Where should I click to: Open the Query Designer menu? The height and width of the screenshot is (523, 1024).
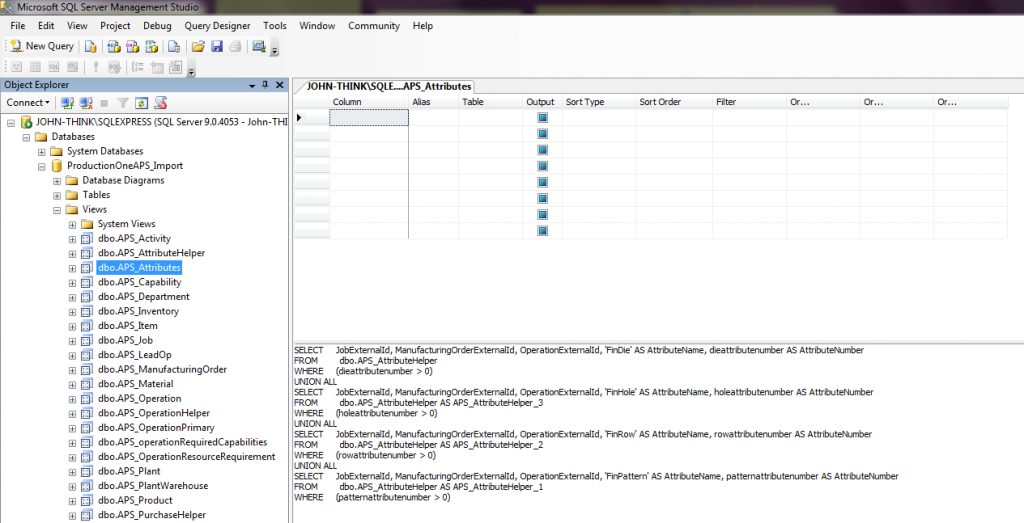click(217, 25)
